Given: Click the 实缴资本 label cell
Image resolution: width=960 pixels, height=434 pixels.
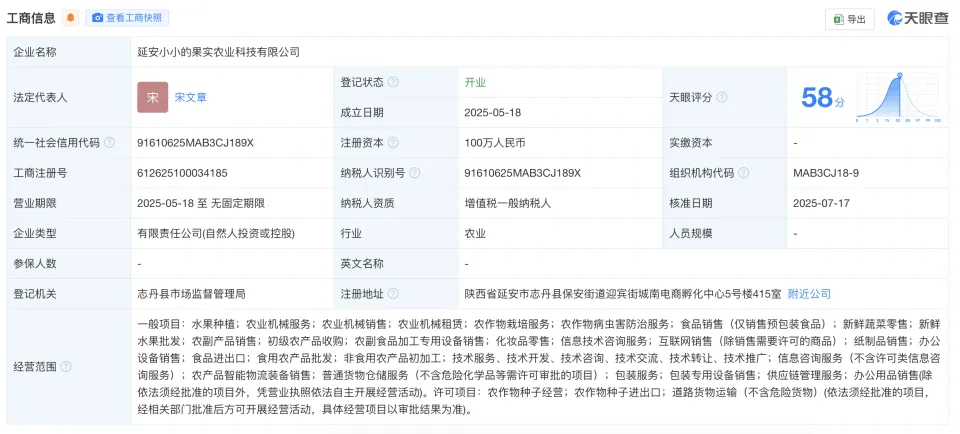Looking at the screenshot, I should point(724,143).
